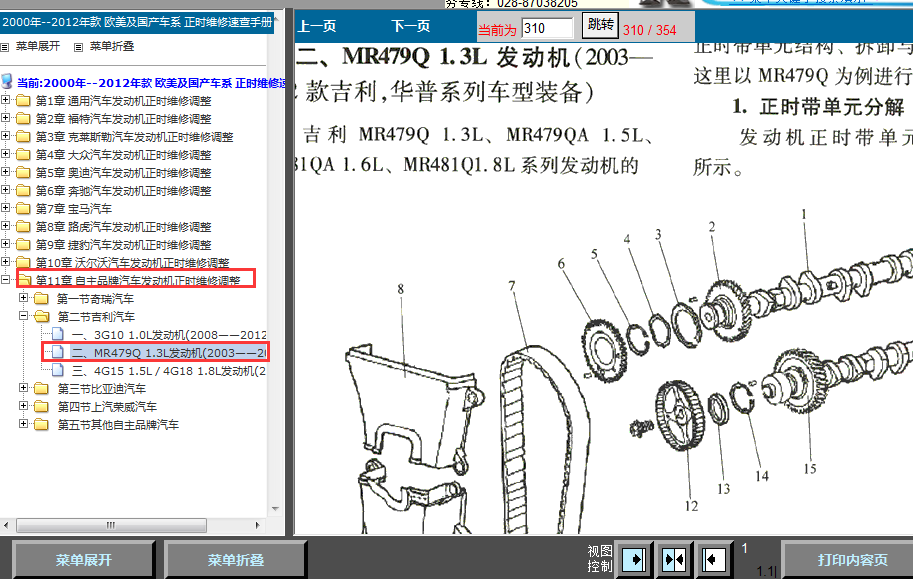Click tree horizontal scrollbar thumb
913x579 pixels.
point(111,525)
